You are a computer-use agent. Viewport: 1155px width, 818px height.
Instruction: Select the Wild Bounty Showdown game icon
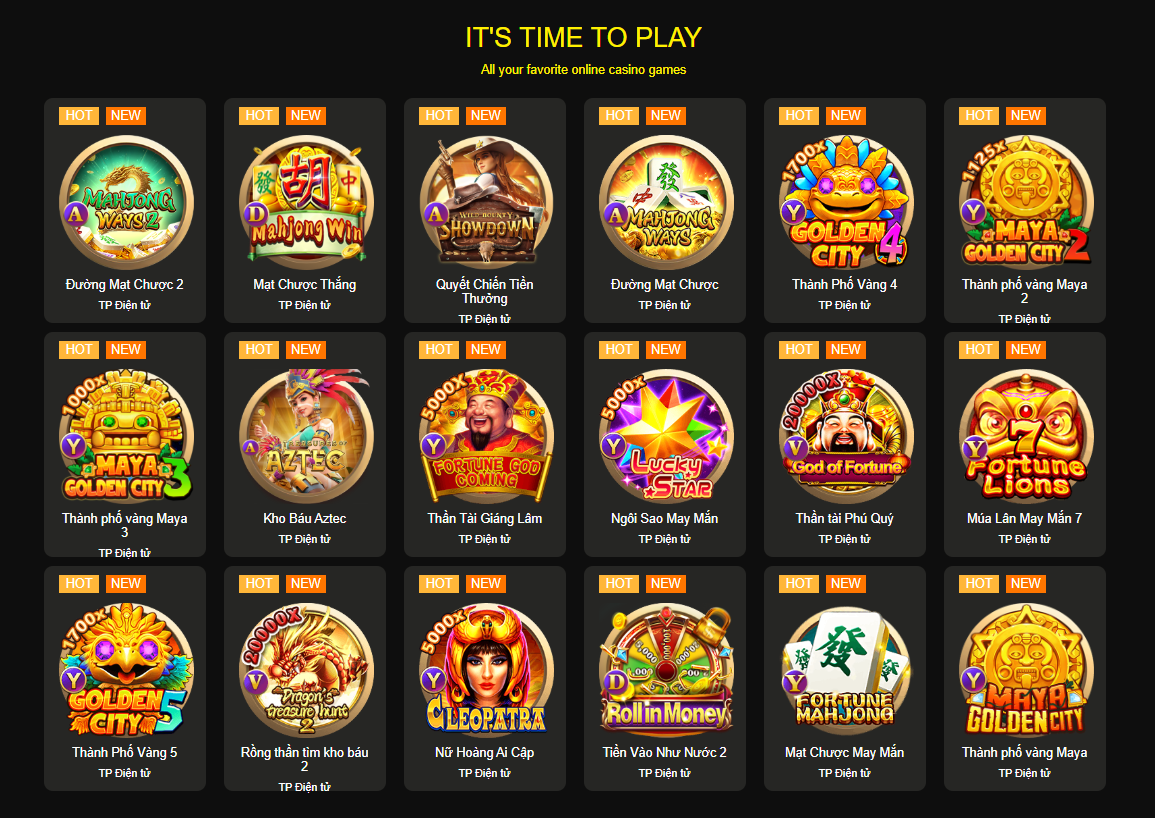tap(485, 202)
